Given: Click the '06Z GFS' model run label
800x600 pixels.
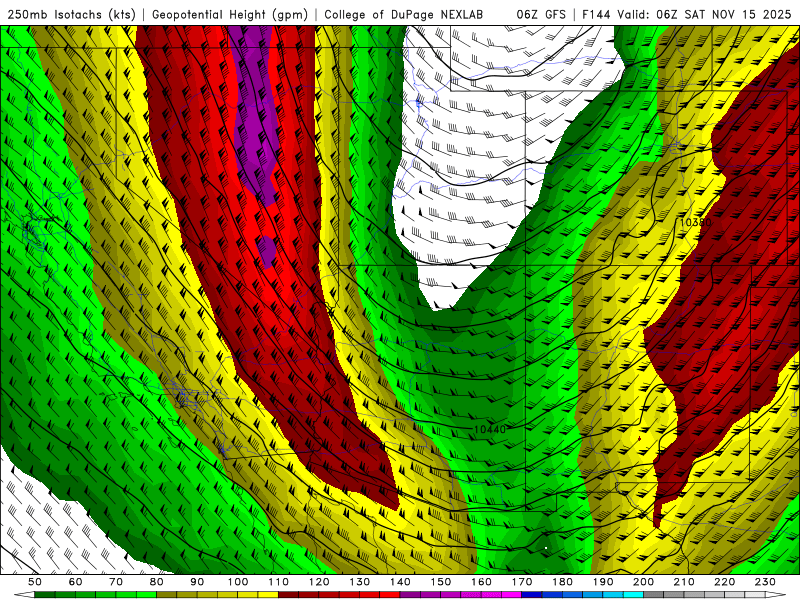Looking at the screenshot, I should (x=541, y=14).
